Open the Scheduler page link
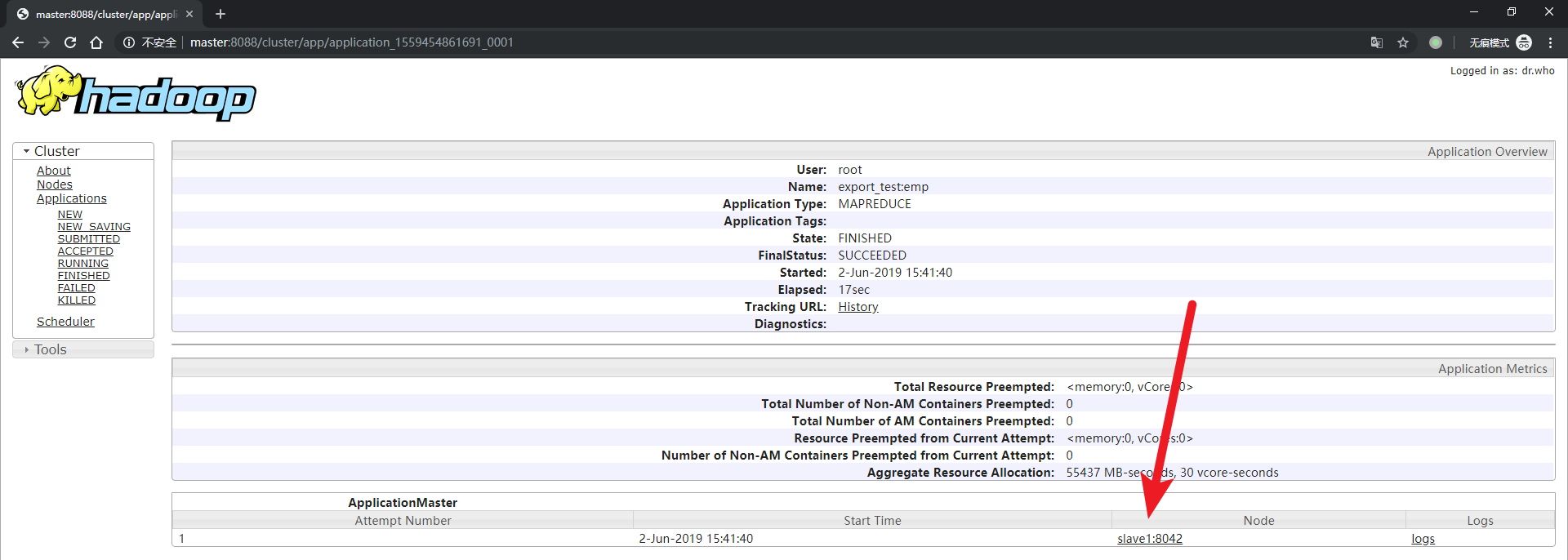 [x=65, y=322]
